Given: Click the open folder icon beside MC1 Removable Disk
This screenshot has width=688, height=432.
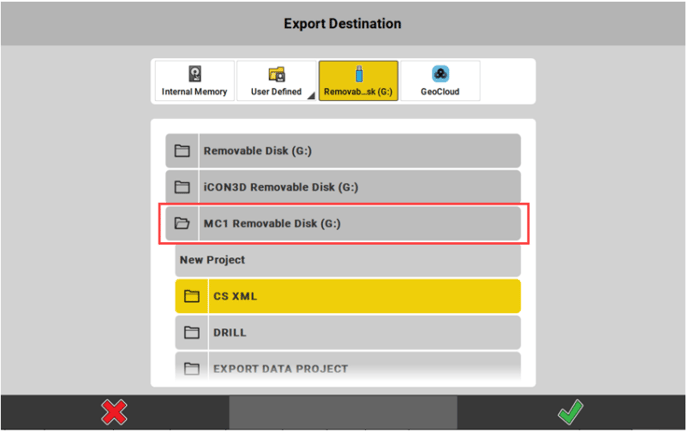Looking at the screenshot, I should (182, 224).
